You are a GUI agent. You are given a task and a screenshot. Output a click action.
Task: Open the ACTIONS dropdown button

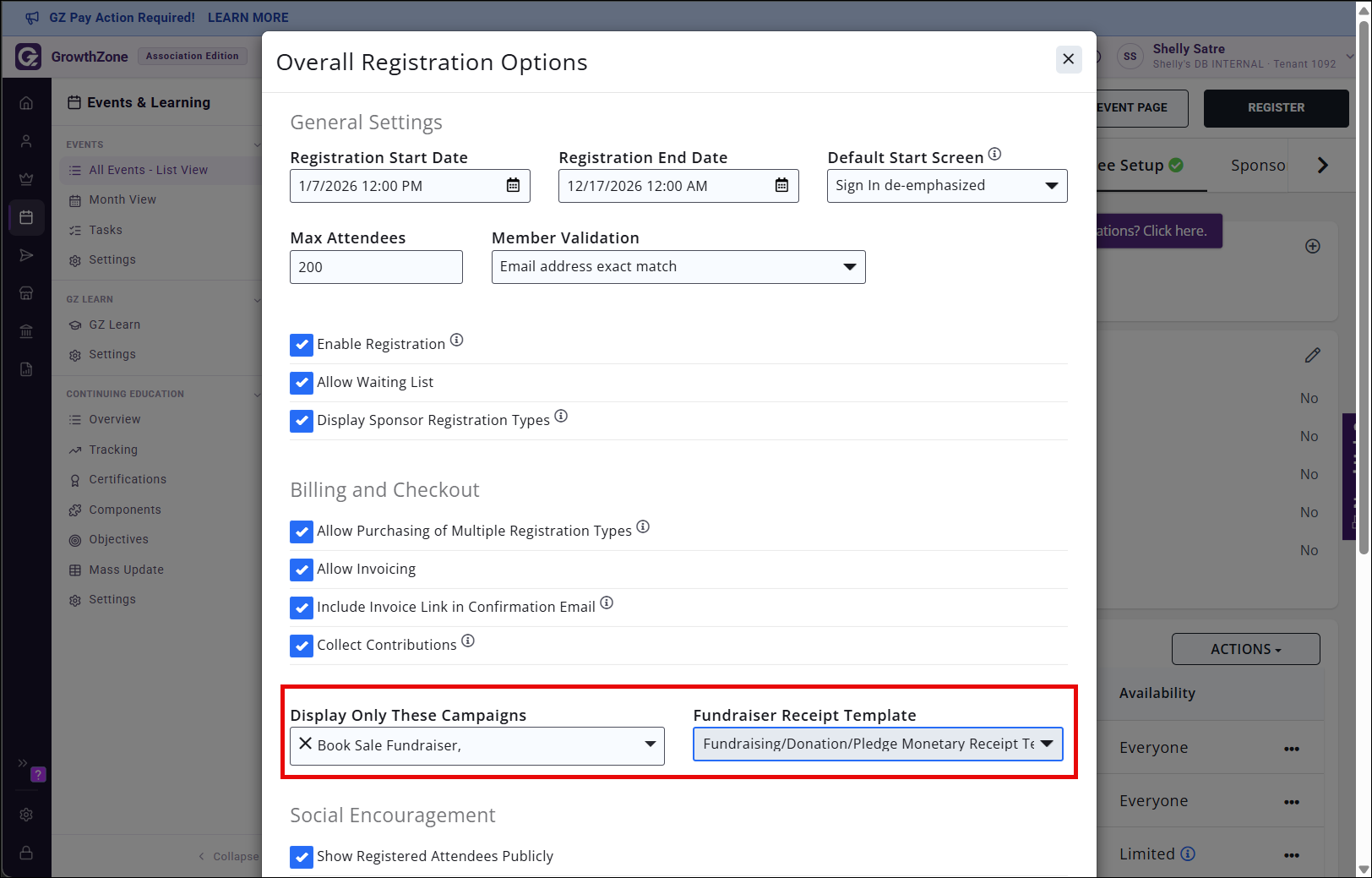(x=1245, y=649)
